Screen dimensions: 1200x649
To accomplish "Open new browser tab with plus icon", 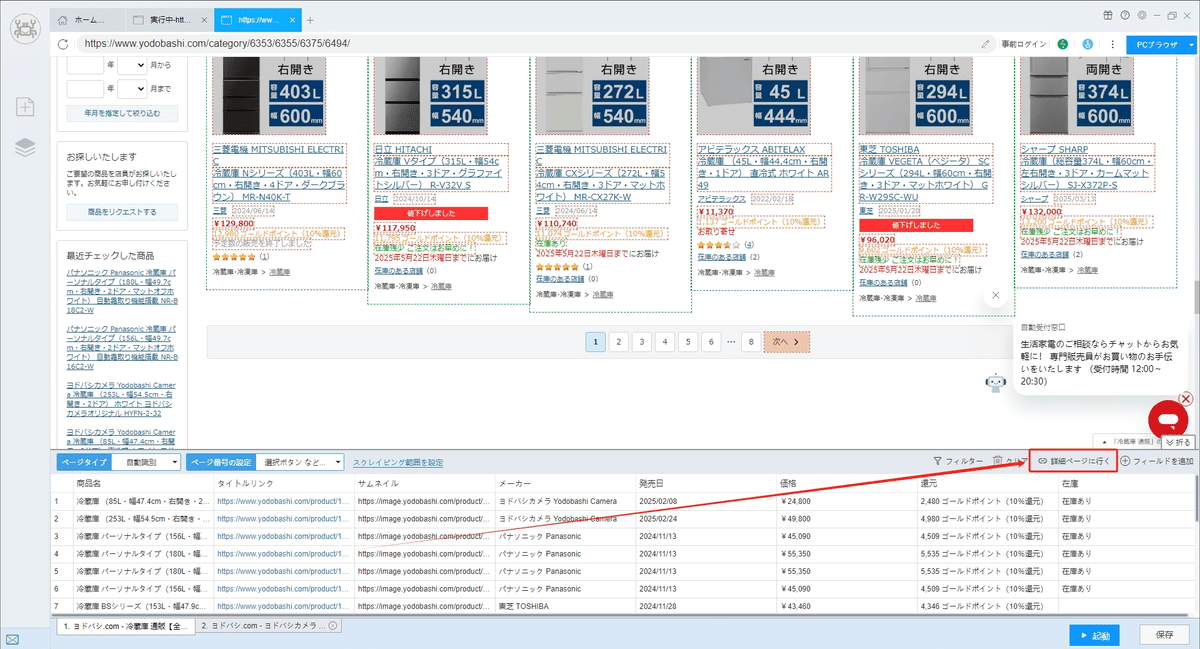I will pyautogui.click(x=310, y=20).
